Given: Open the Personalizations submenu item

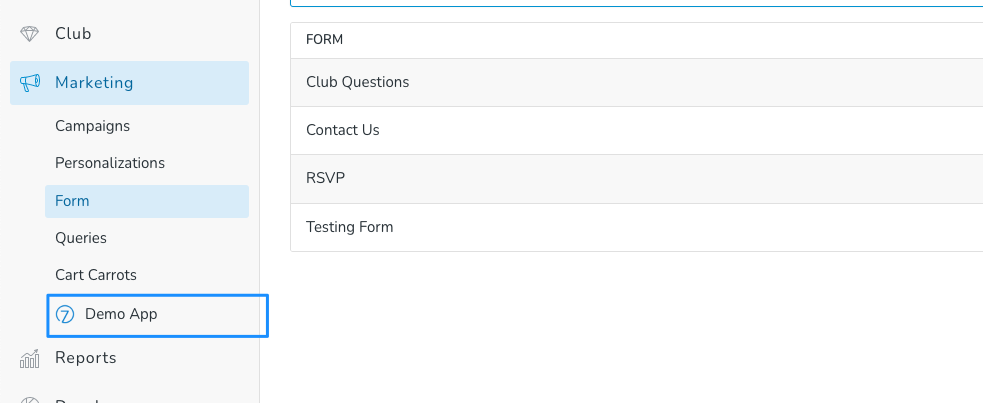Looking at the screenshot, I should click(x=110, y=163).
